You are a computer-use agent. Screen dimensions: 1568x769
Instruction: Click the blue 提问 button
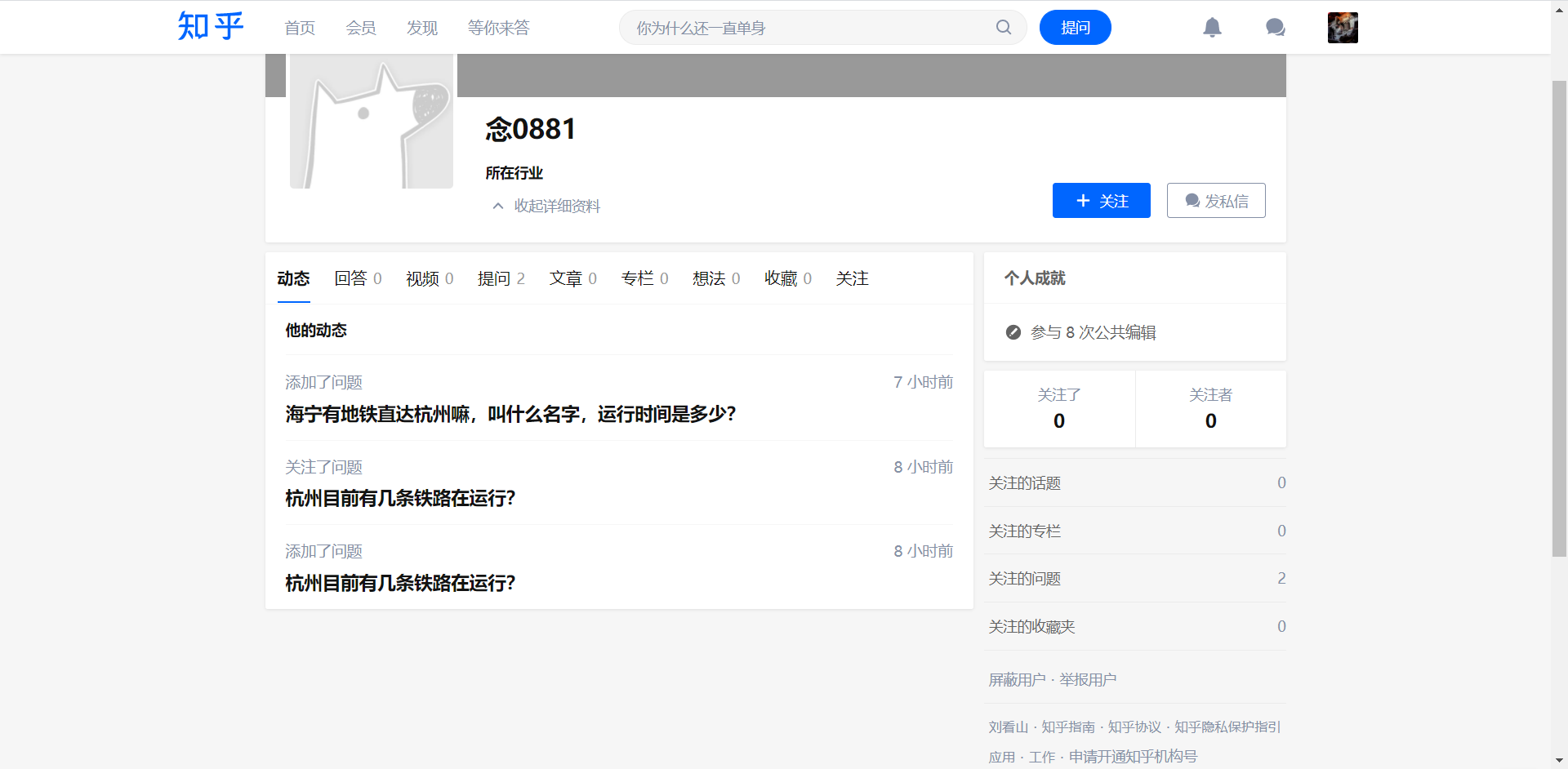pos(1075,28)
